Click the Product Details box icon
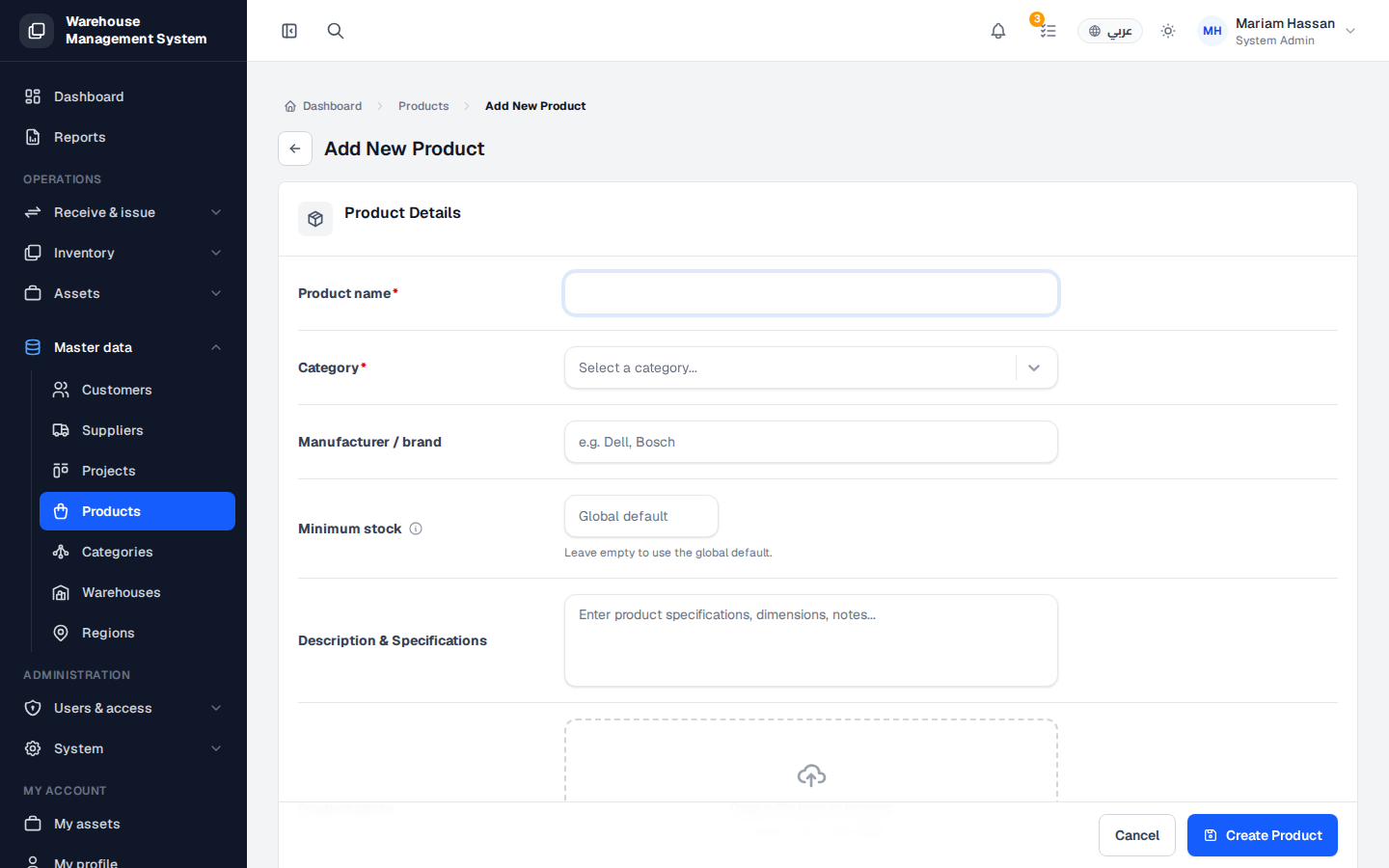 [x=315, y=219]
